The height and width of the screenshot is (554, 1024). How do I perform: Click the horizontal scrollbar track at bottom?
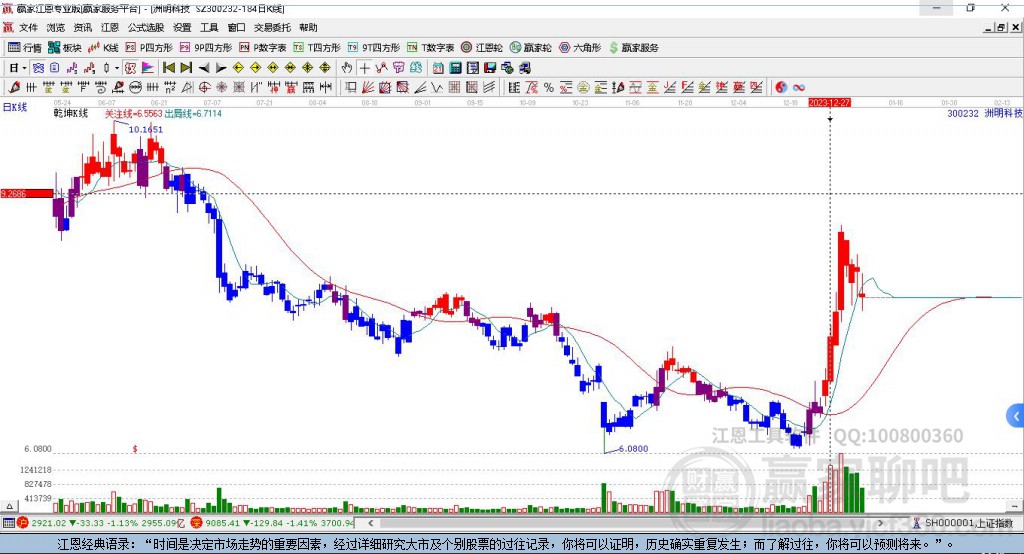(x=627, y=523)
